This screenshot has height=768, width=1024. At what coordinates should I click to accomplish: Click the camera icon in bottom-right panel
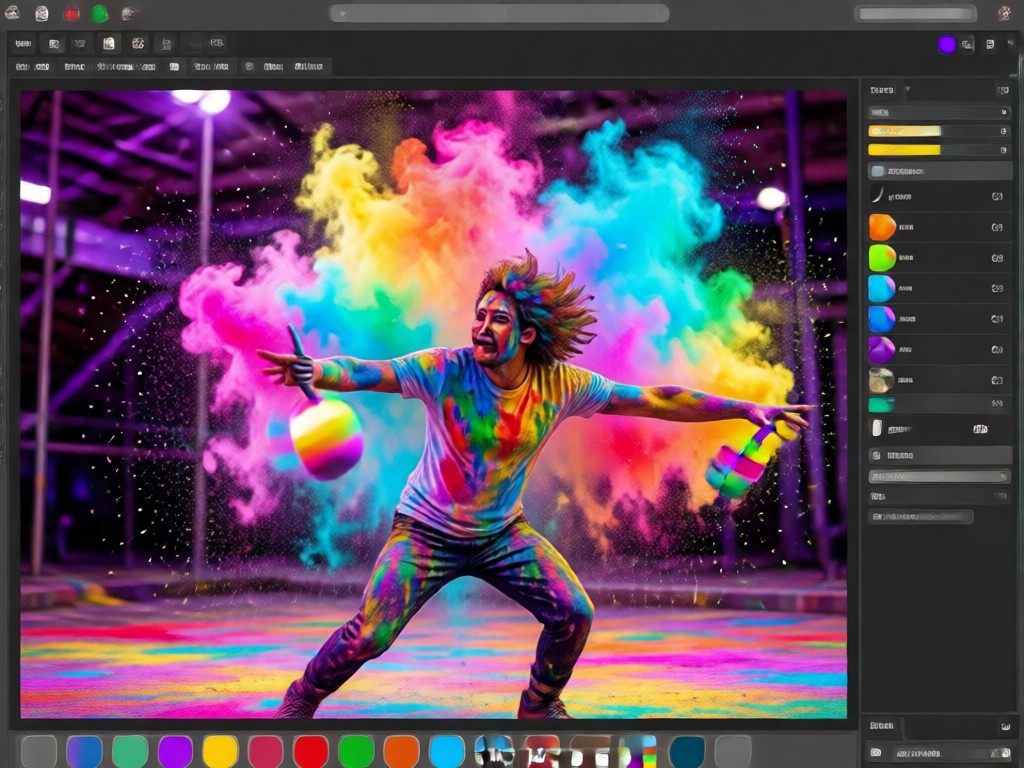tap(876, 753)
